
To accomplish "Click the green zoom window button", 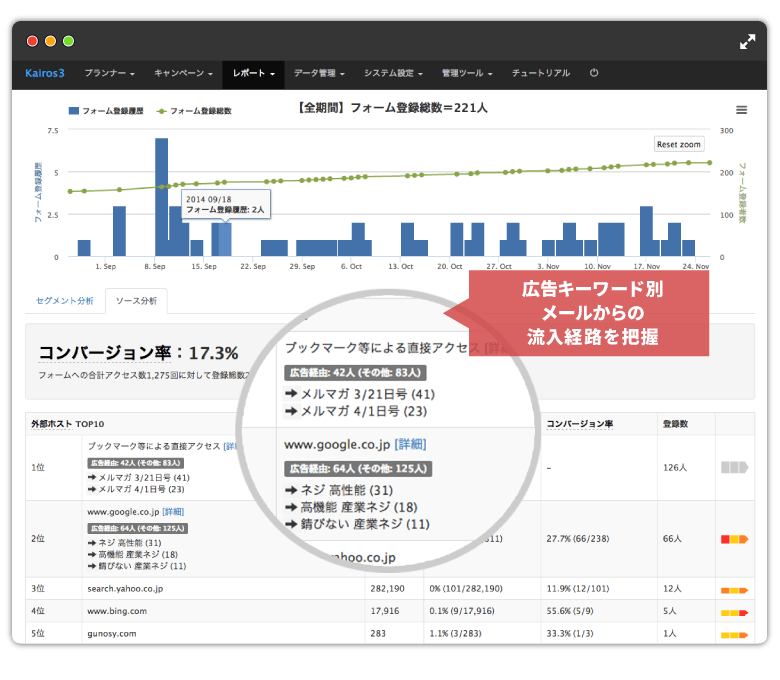I will click(x=69, y=41).
